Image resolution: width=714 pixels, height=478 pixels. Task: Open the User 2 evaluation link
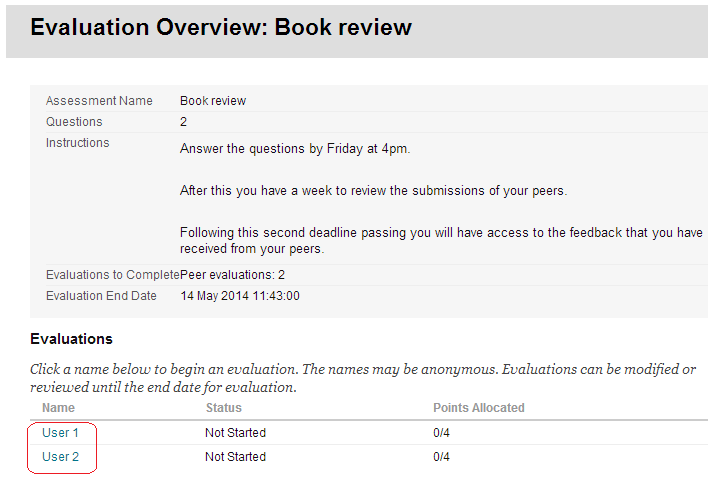point(60,457)
